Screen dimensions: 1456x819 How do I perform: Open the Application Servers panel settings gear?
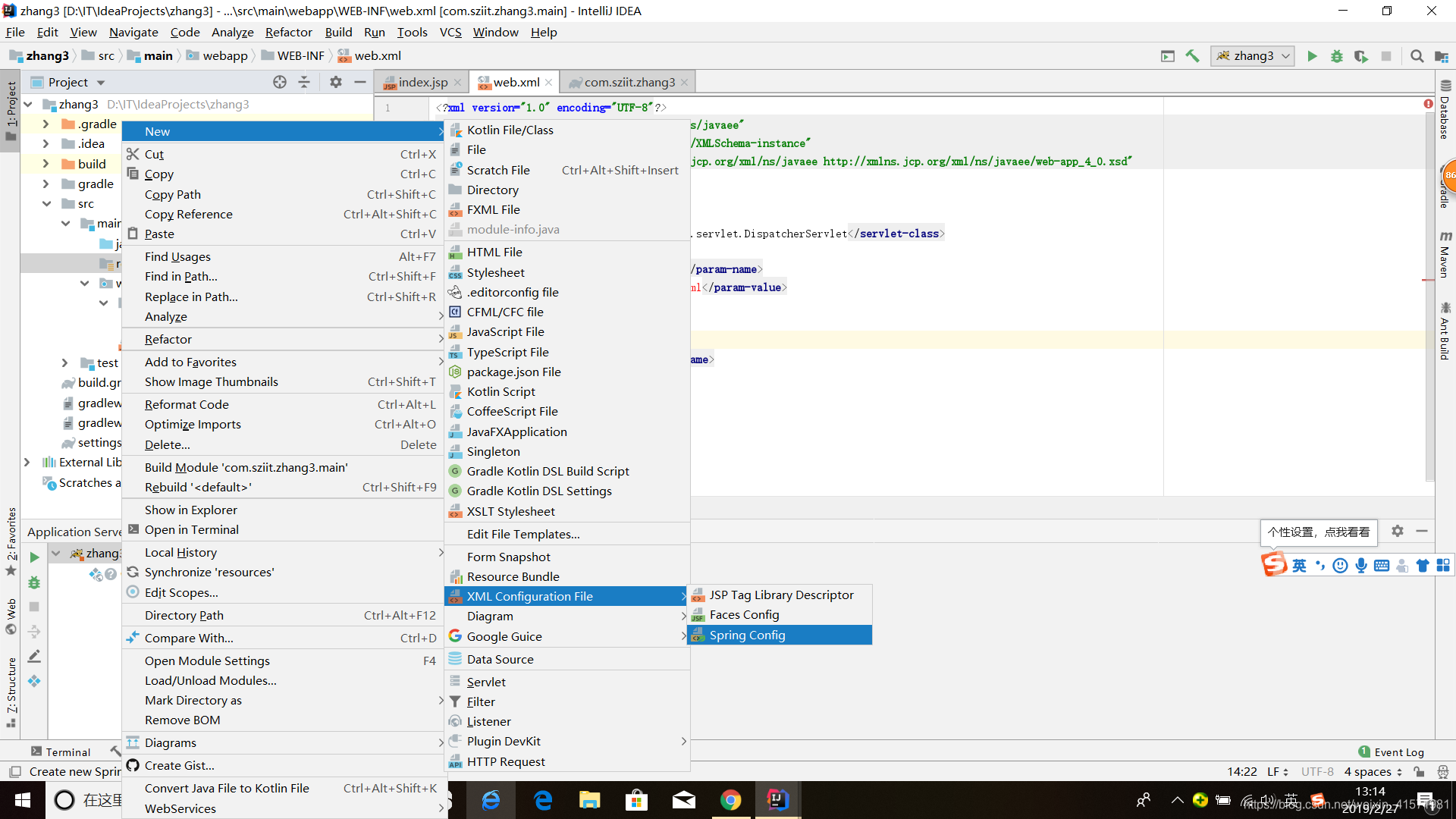click(x=1398, y=532)
